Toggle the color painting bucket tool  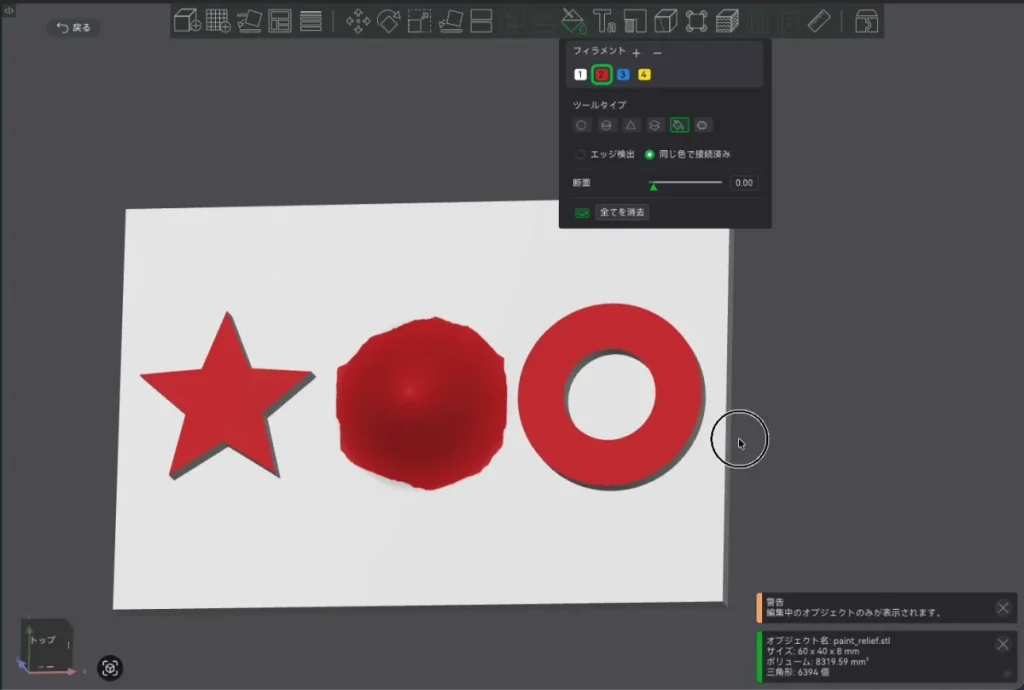[573, 21]
